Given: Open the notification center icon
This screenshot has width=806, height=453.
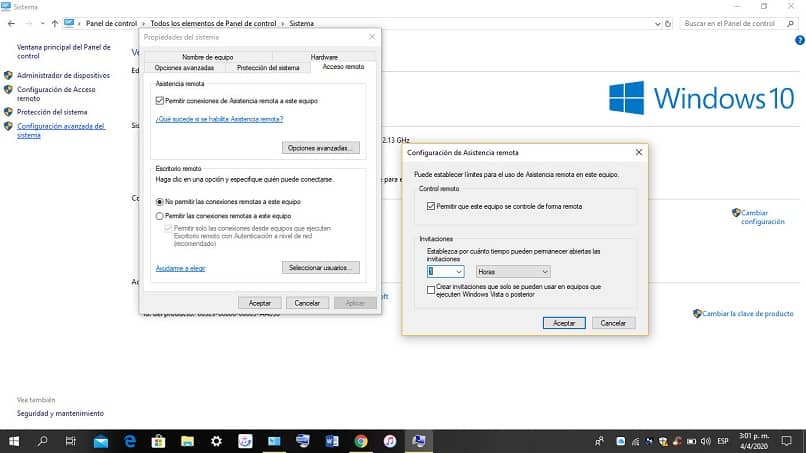Looking at the screenshot, I should coord(786,441).
